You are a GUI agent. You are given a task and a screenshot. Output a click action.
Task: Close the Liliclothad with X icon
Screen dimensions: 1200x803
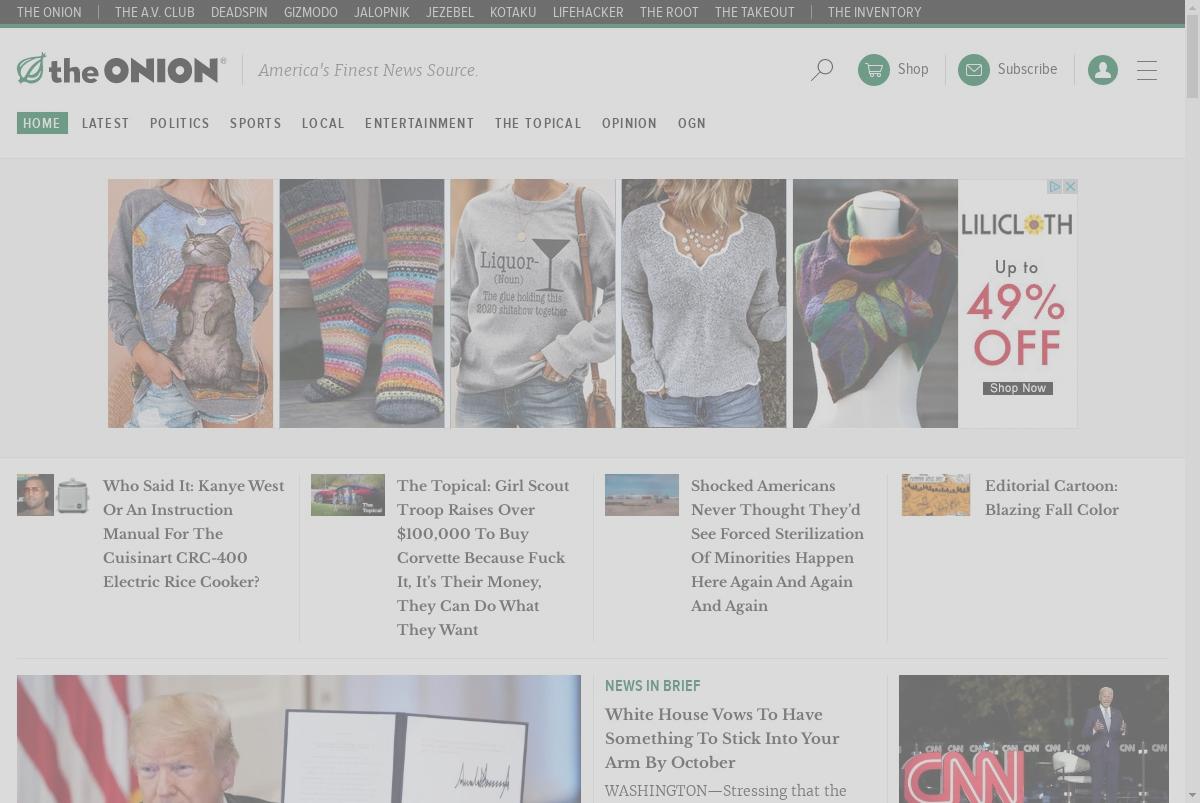coord(1070,187)
